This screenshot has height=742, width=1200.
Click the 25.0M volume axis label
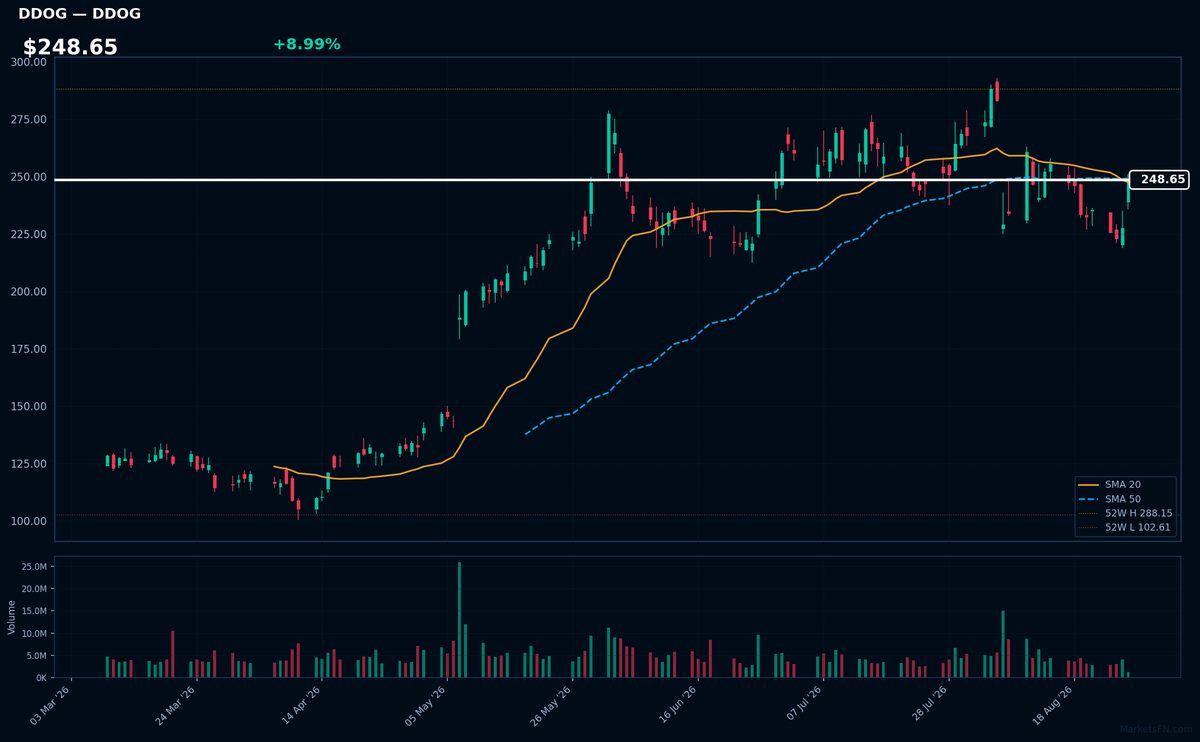35,567
